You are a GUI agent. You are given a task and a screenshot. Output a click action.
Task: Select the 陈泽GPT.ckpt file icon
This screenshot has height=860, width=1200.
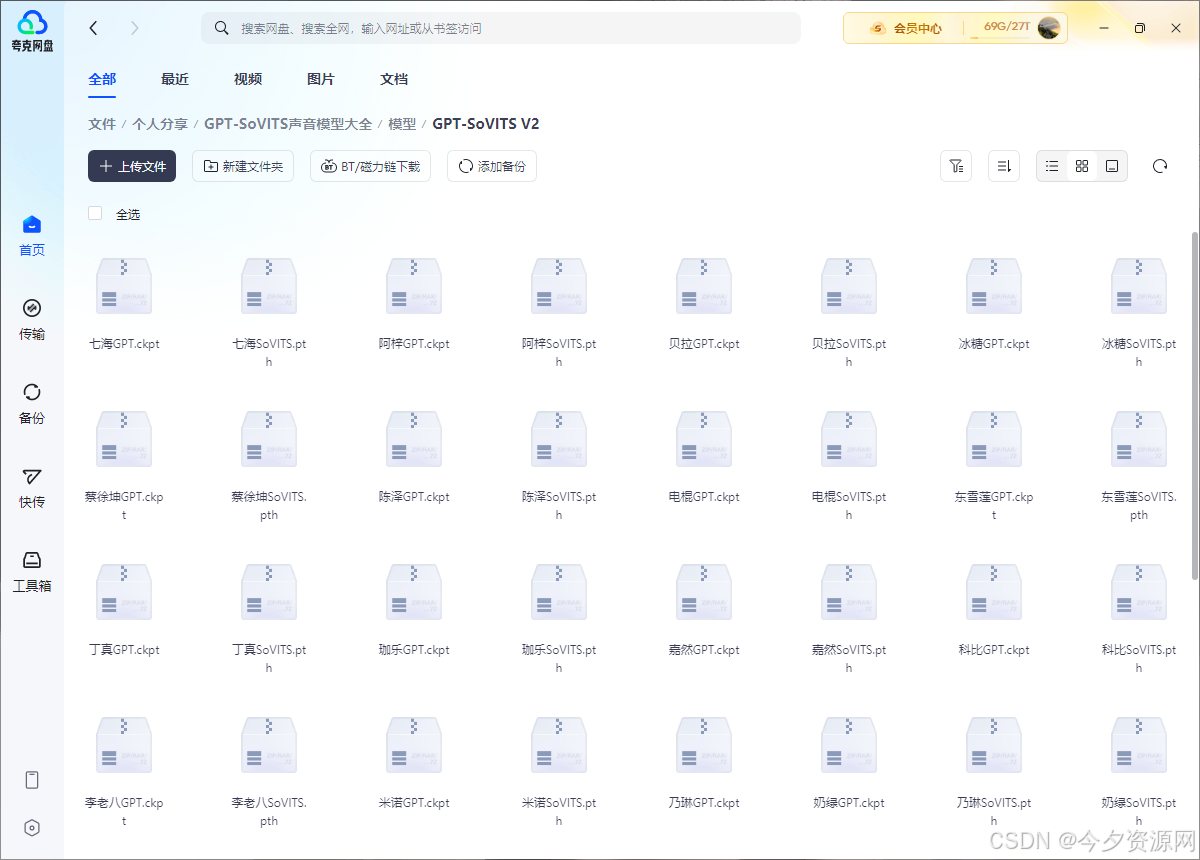[x=414, y=439]
